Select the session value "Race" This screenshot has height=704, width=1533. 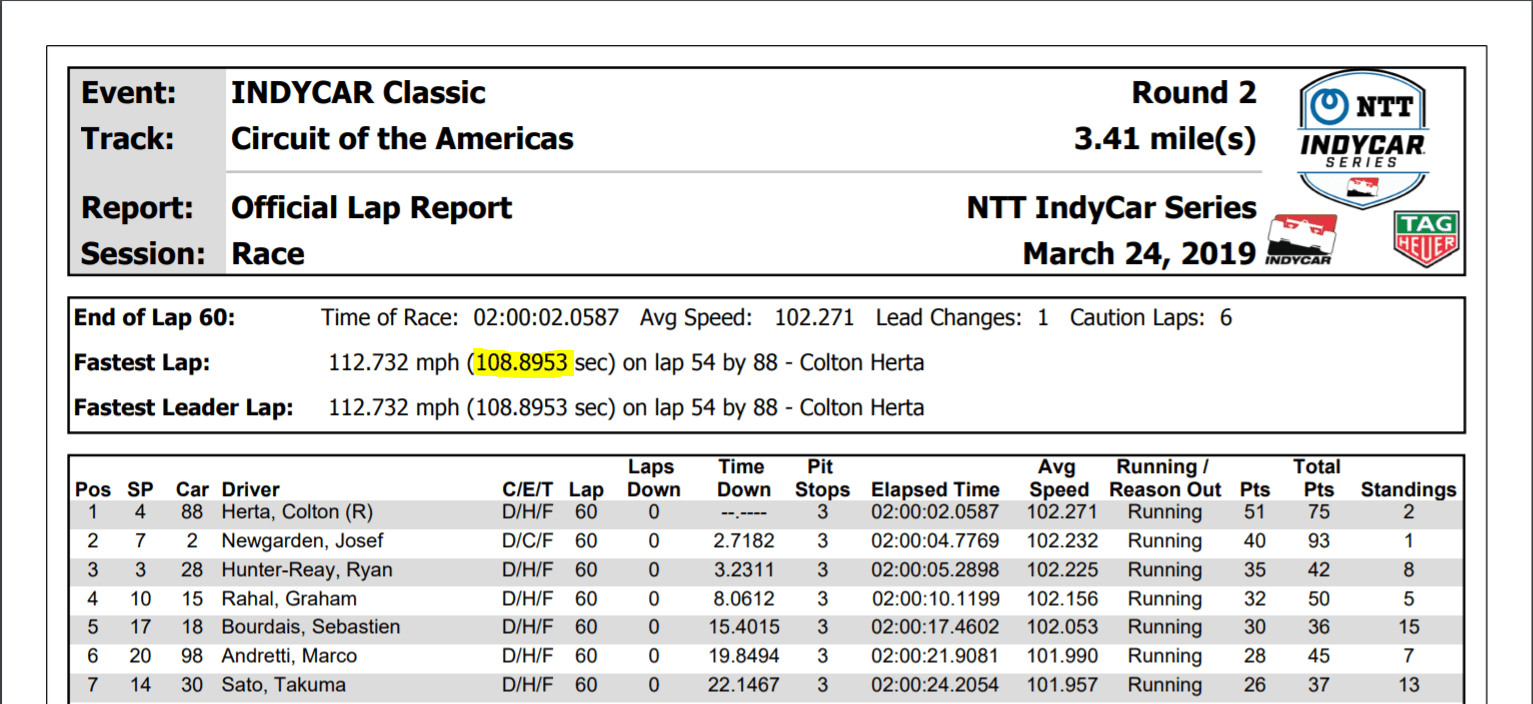coord(268,254)
